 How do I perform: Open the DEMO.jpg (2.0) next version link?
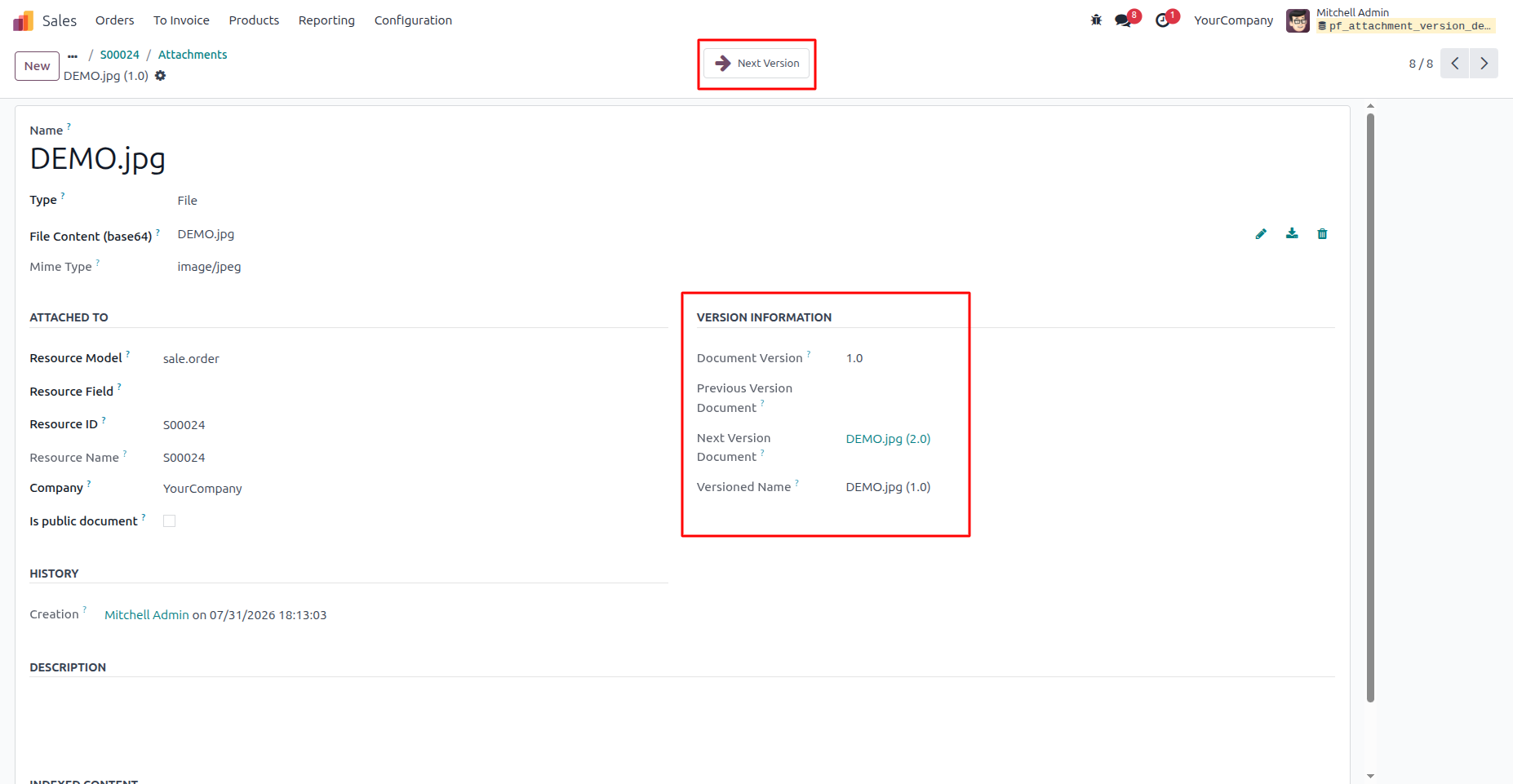(x=888, y=439)
